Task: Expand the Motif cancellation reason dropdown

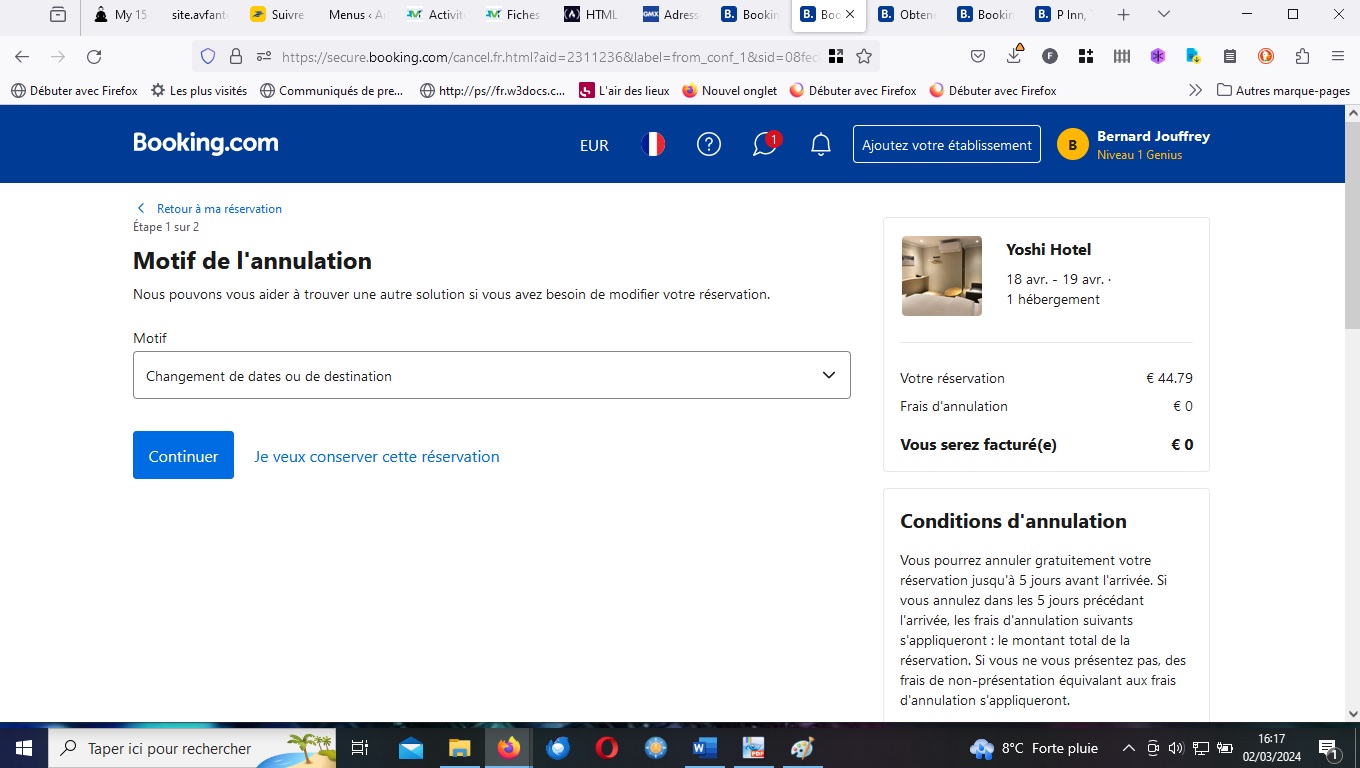Action: 491,376
